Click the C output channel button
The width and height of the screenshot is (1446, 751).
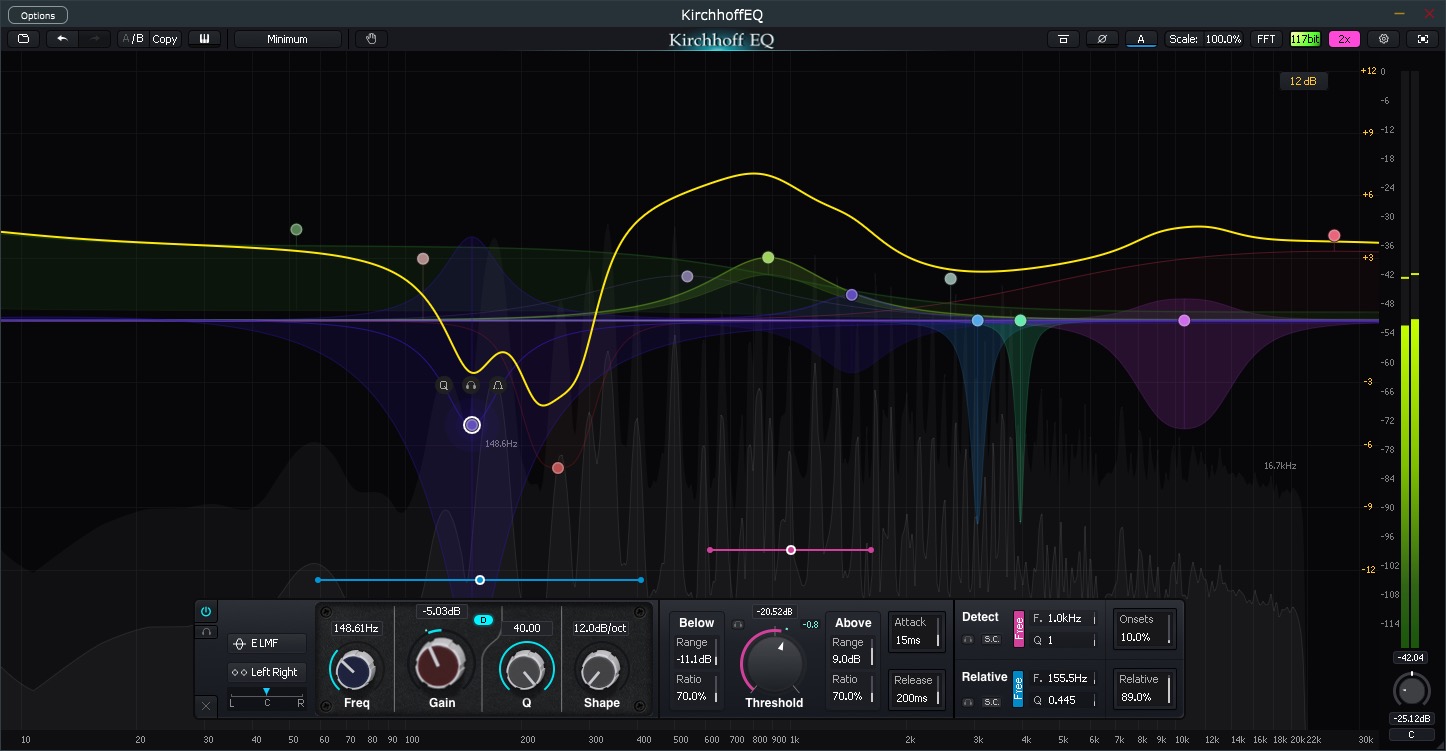(1411, 735)
